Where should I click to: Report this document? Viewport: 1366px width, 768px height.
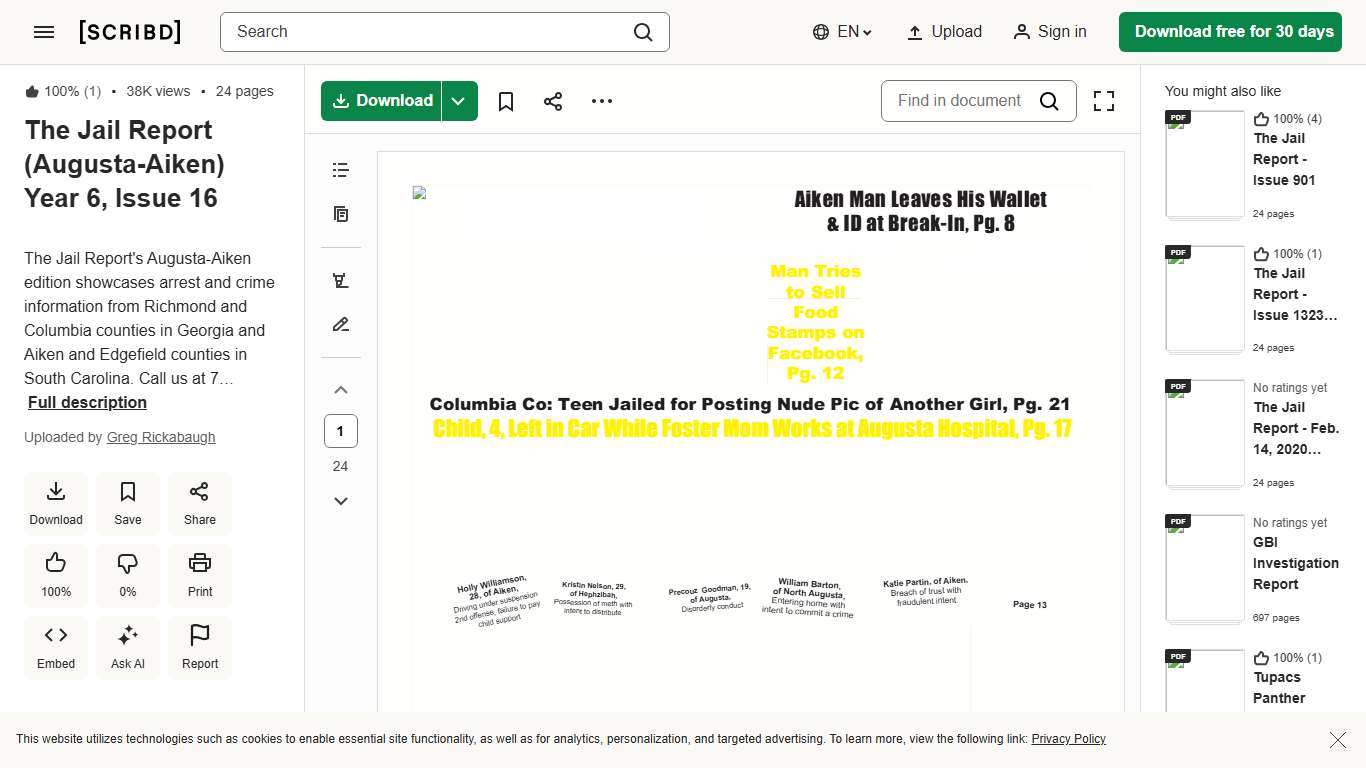point(199,647)
